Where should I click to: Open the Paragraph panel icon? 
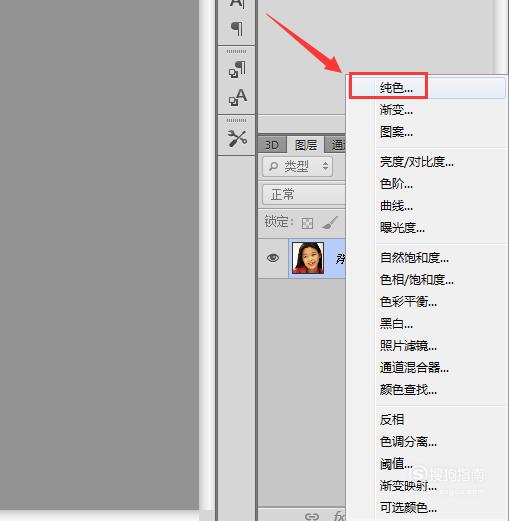click(237, 28)
